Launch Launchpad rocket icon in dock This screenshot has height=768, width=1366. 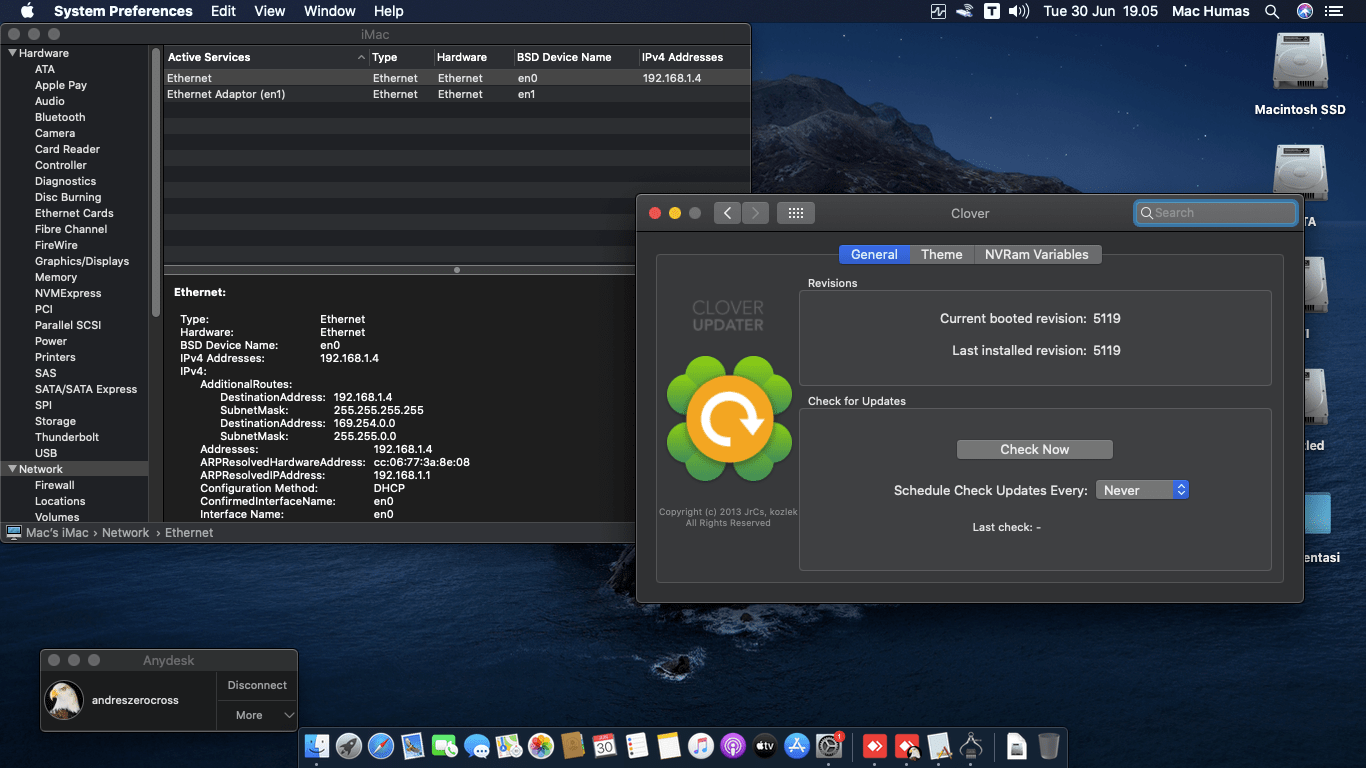[349, 746]
